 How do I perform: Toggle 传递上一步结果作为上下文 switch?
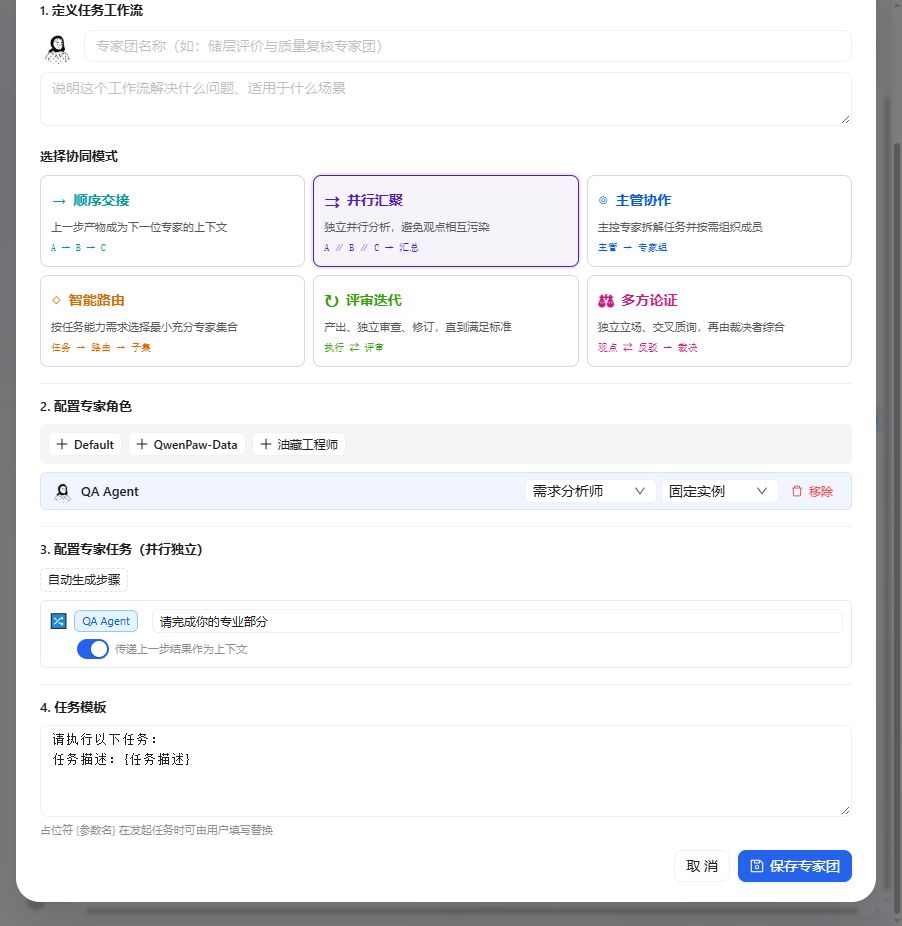click(93, 649)
